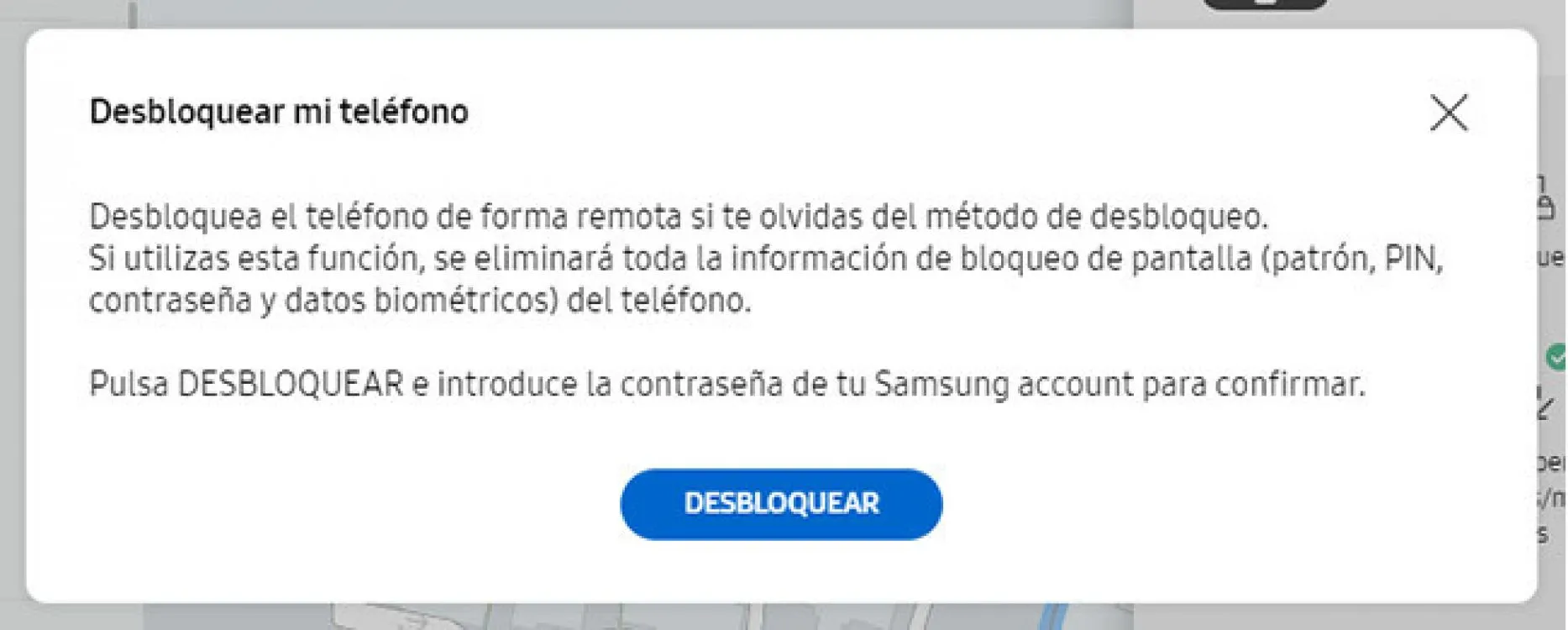
Task: Click the line mentioning datos biométricos
Action: click(420, 300)
